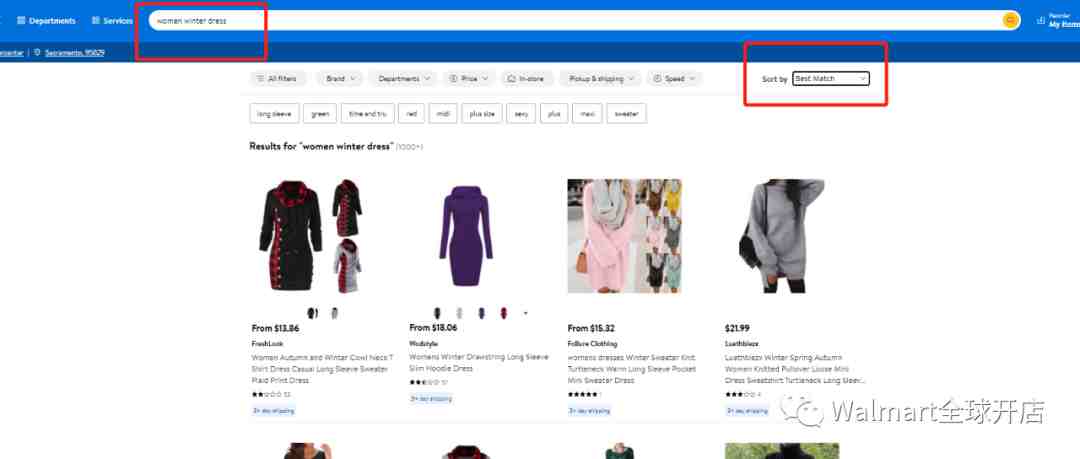The image size is (1080, 459).
Task: Open the Sort by Best Match dropdown
Action: click(831, 79)
